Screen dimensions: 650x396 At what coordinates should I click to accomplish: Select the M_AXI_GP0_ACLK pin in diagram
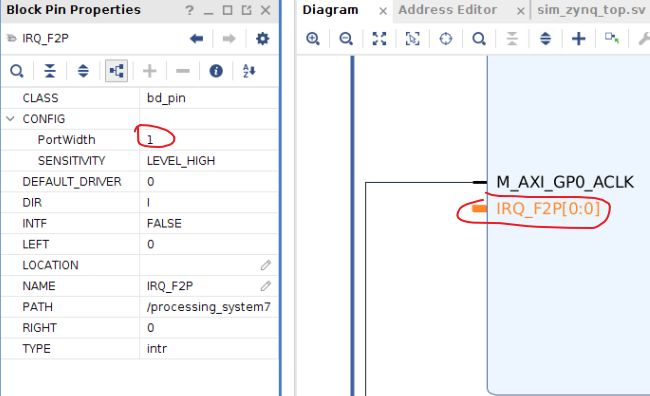pyautogui.click(x=565, y=182)
